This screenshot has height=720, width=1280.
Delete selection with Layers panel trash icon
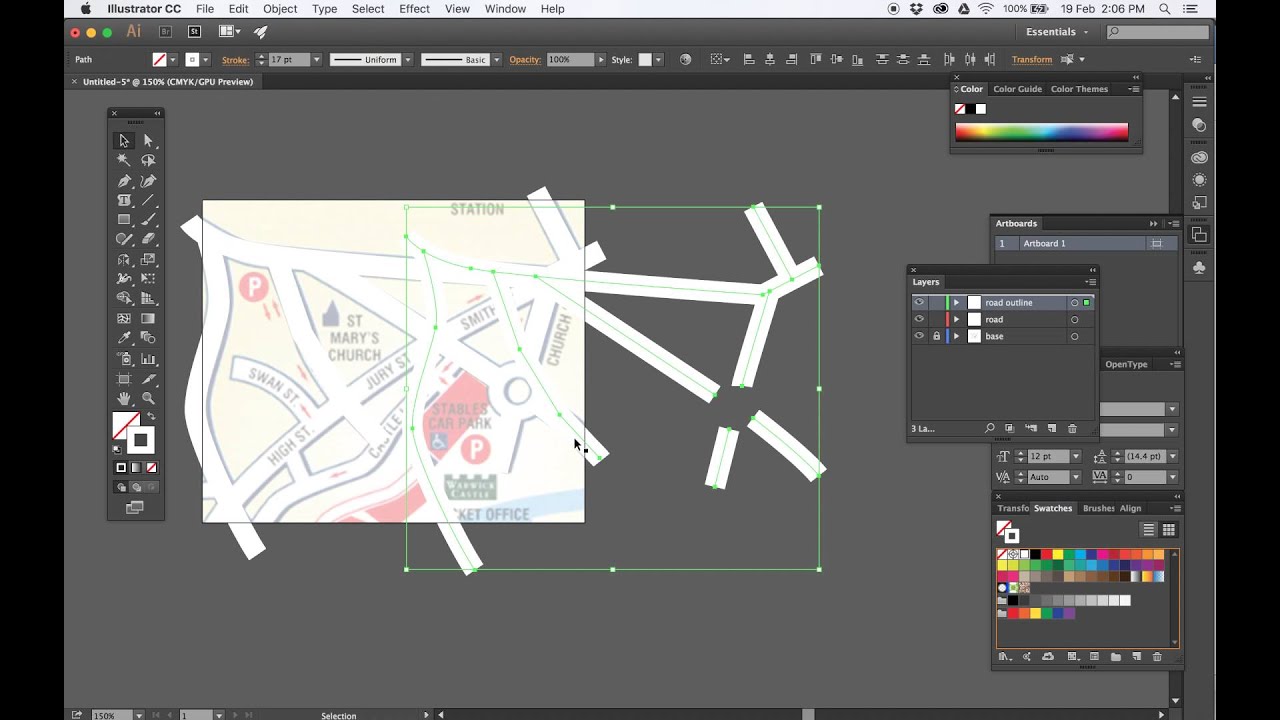click(1072, 428)
